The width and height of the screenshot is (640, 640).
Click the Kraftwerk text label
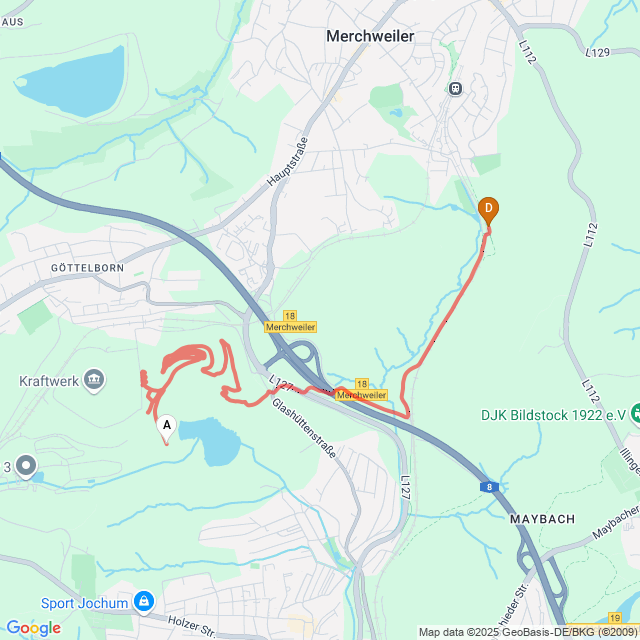[49, 381]
